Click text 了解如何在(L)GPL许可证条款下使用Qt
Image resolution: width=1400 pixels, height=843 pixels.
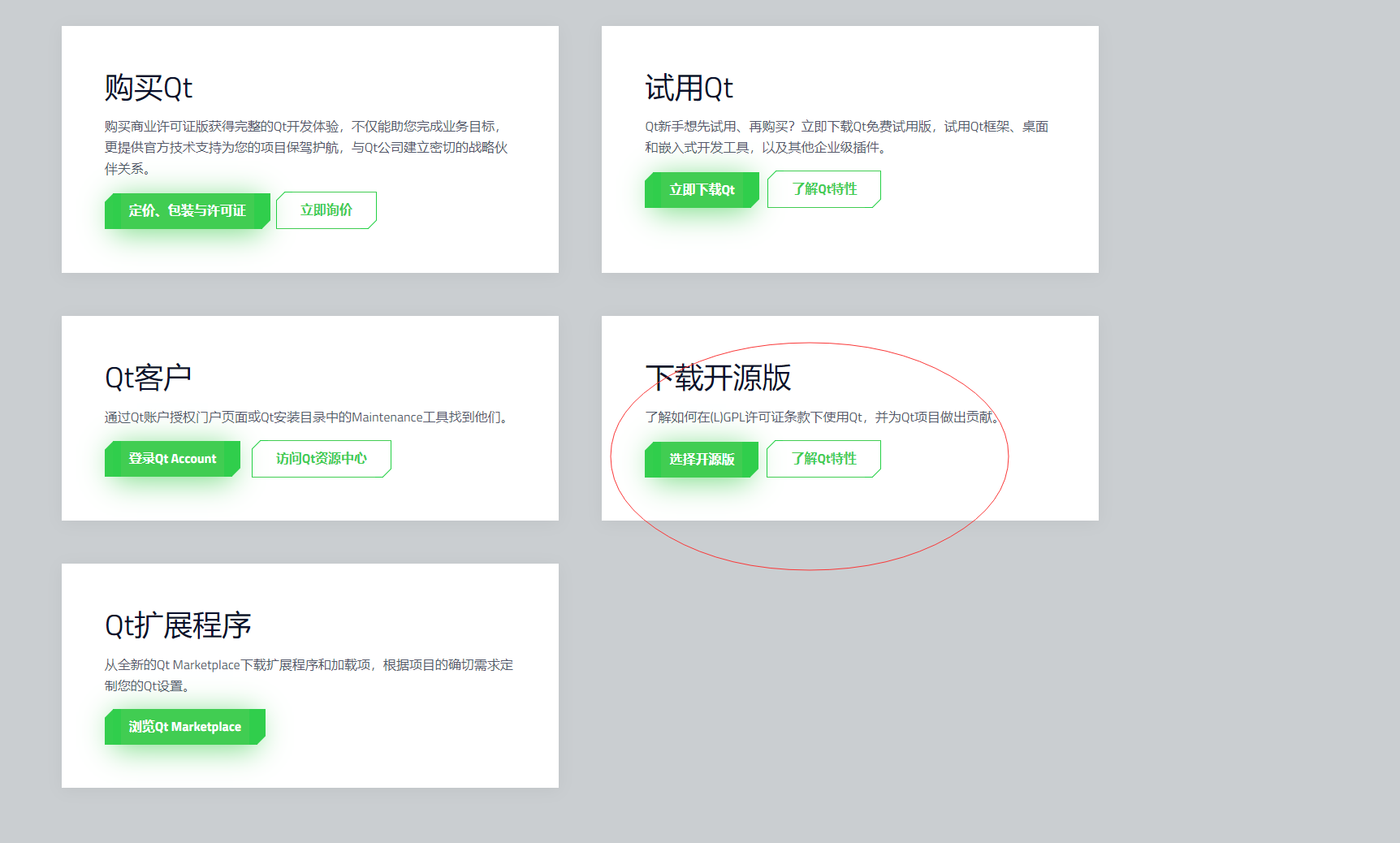pyautogui.click(x=824, y=417)
